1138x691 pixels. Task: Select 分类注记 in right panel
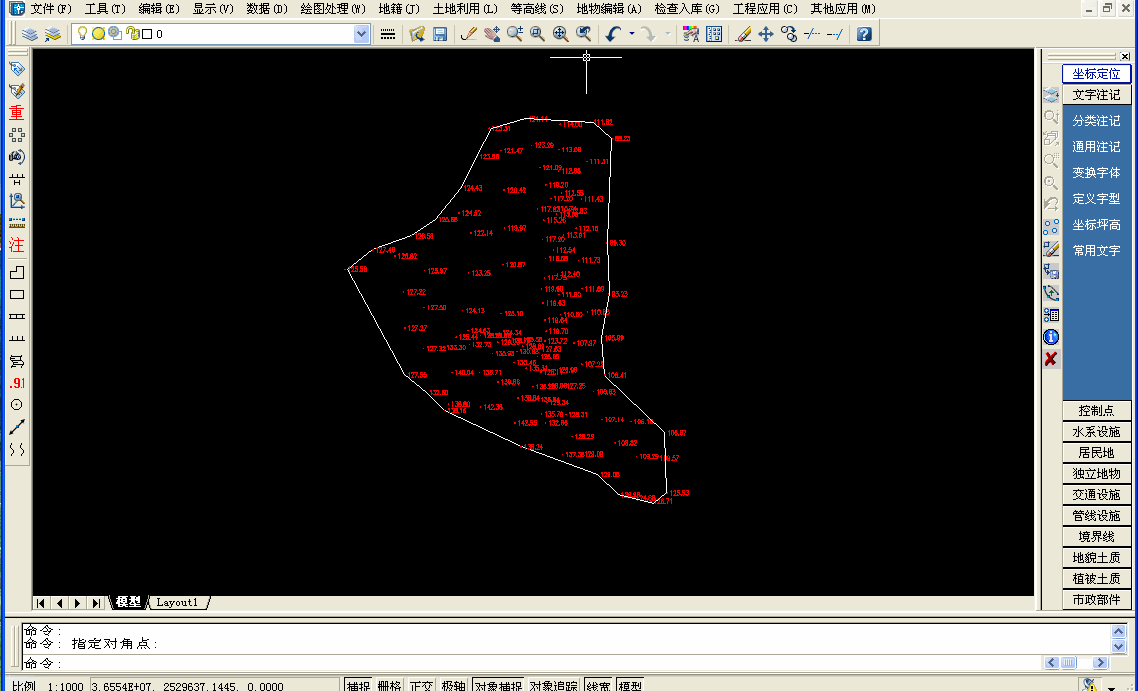click(1096, 120)
